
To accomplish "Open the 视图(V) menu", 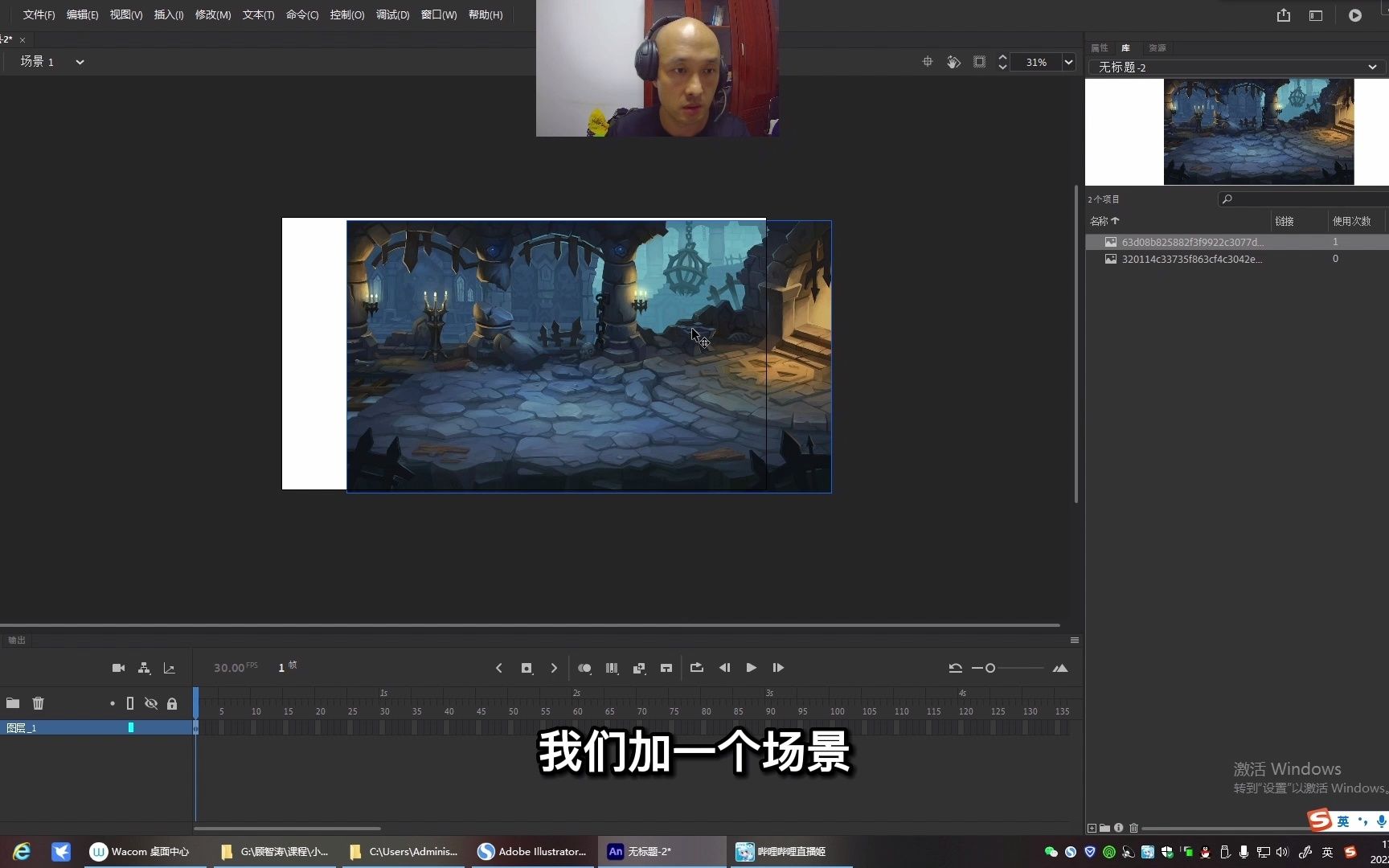I will pos(126,15).
